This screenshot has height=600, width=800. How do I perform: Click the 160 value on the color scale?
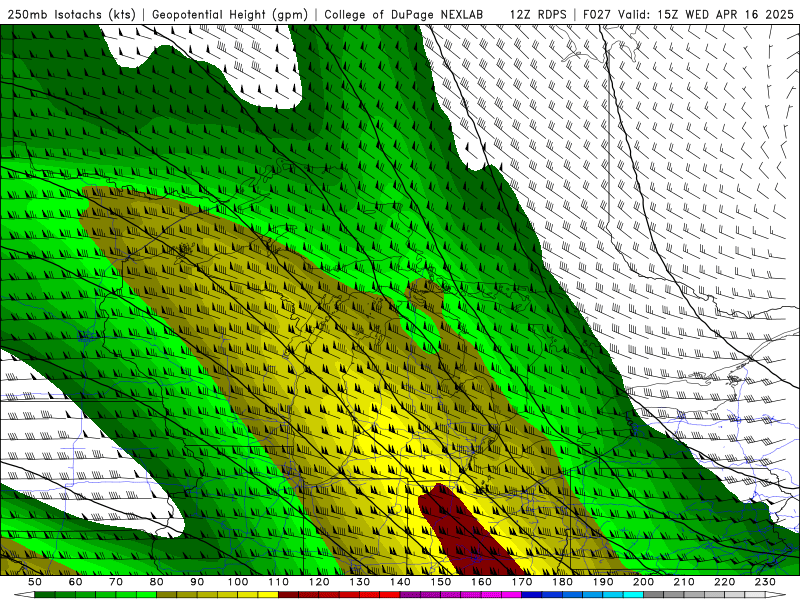(481, 582)
